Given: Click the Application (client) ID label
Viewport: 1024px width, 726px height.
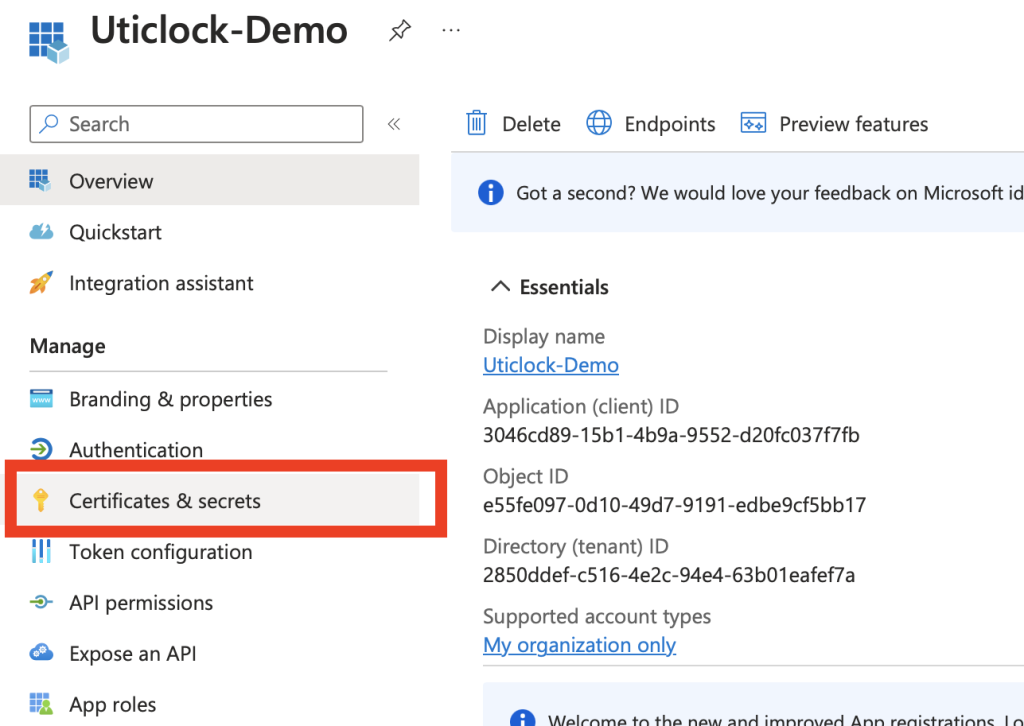Looking at the screenshot, I should [x=581, y=407].
